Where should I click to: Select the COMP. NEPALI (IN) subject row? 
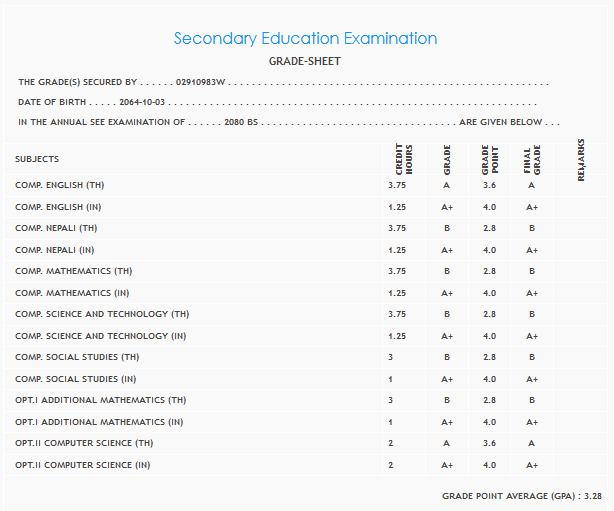pyautogui.click(x=55, y=250)
